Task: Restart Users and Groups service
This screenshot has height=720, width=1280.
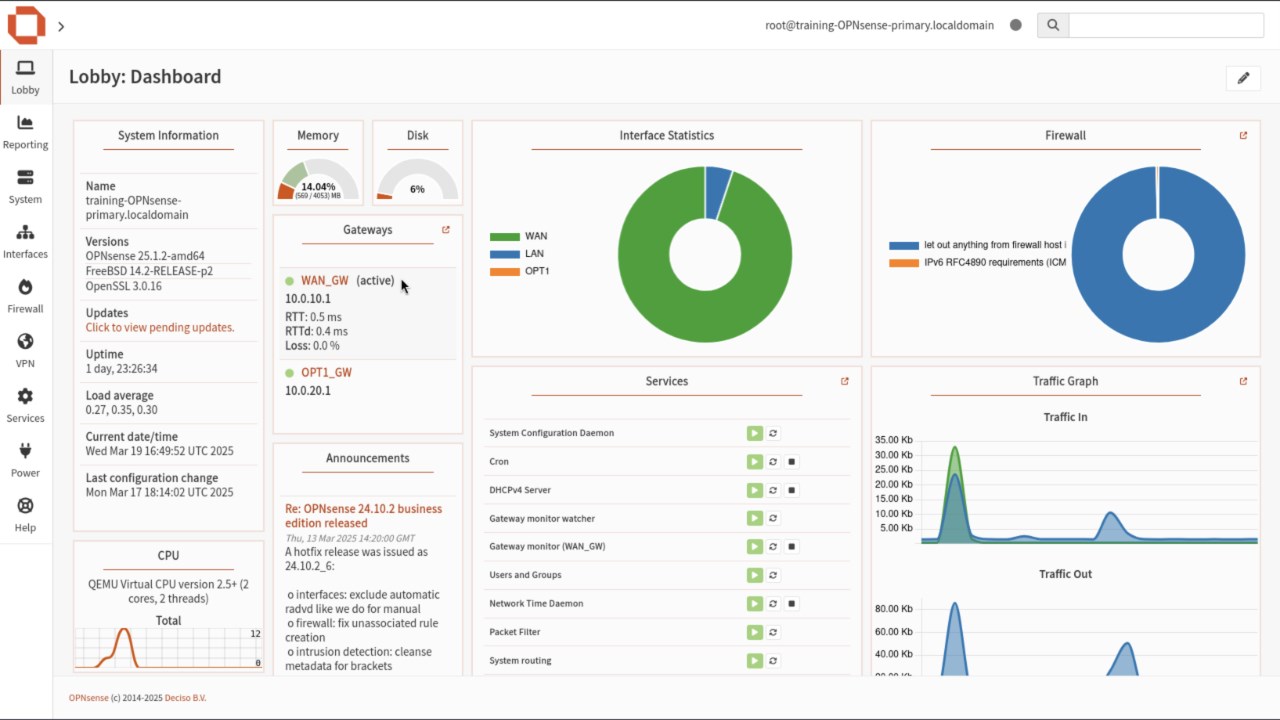Action: click(773, 575)
